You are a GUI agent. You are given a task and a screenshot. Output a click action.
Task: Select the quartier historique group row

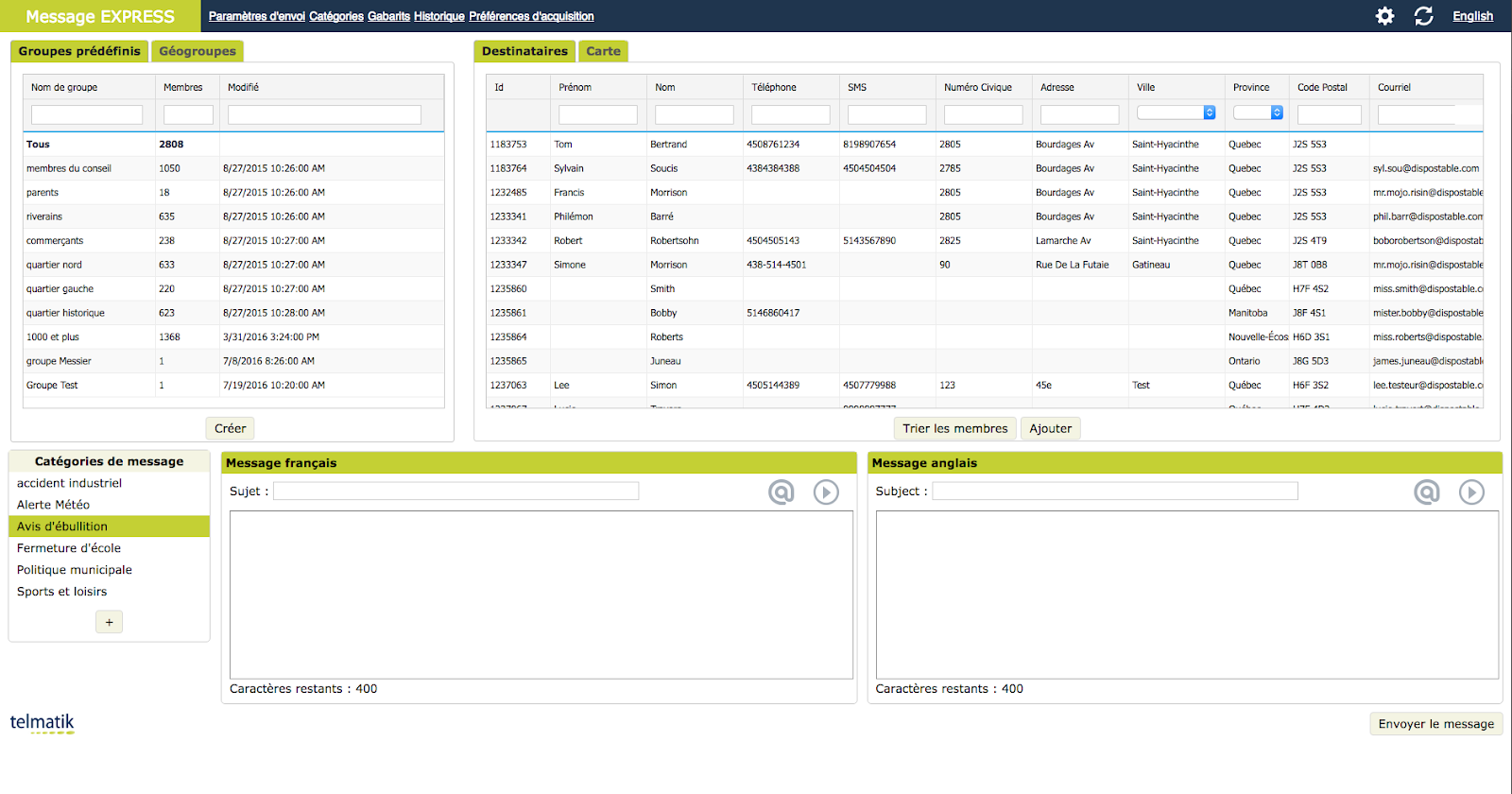pos(66,313)
